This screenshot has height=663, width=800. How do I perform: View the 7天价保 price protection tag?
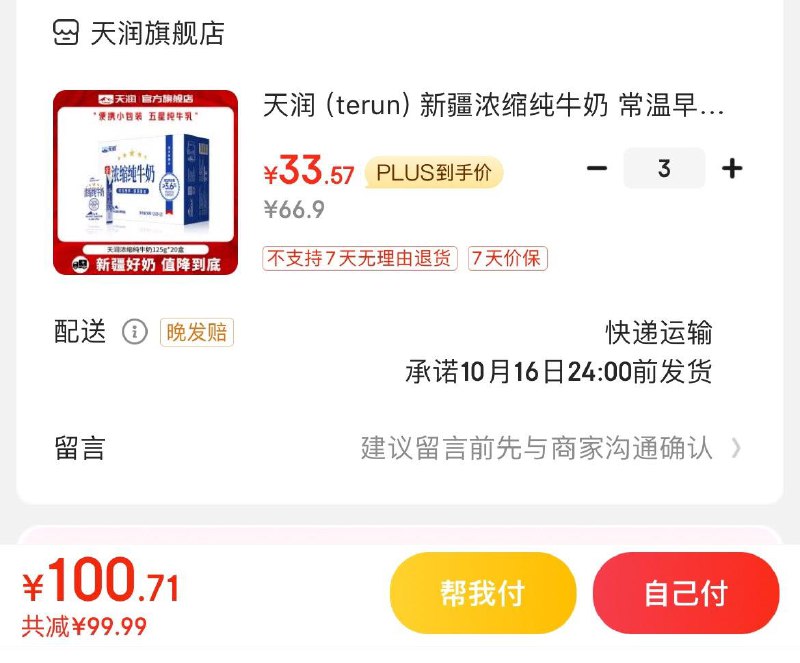[x=508, y=258]
